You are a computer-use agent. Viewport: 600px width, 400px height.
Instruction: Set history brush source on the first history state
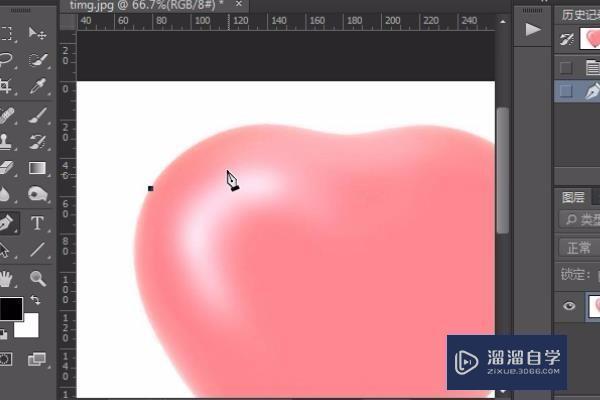coord(566,68)
